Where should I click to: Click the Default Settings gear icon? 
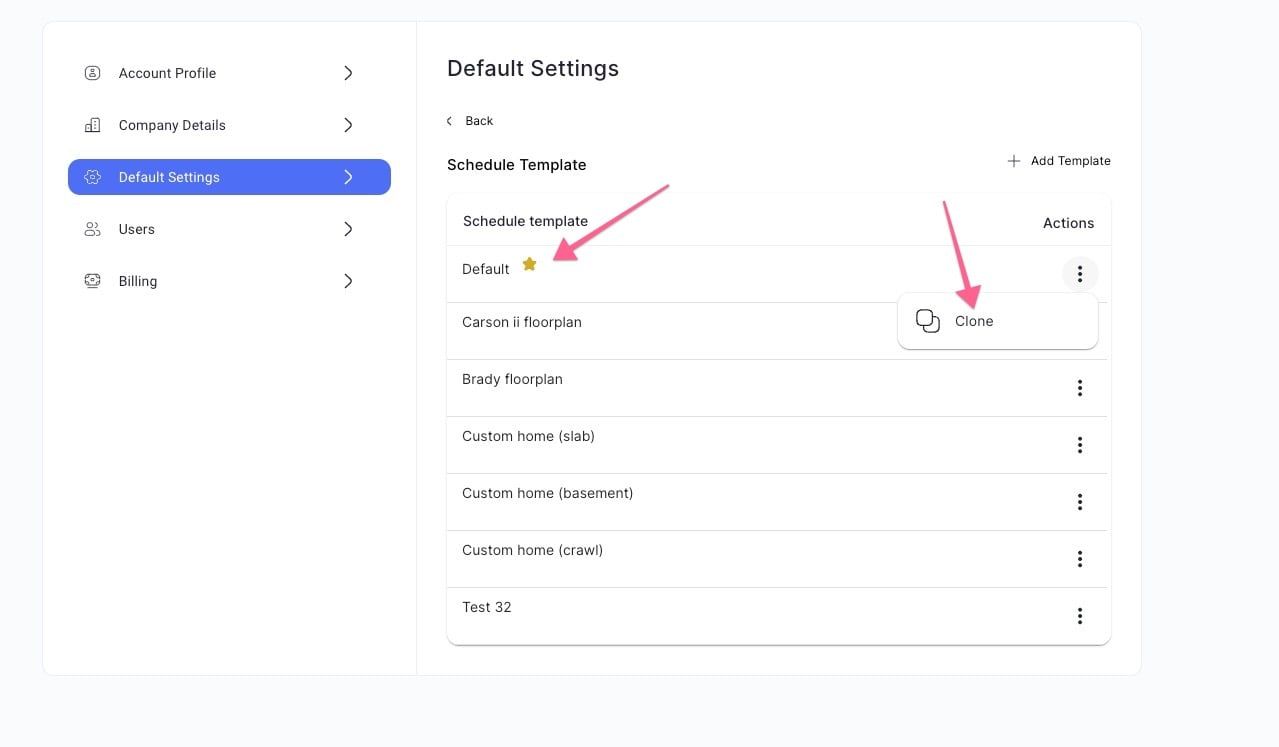[93, 177]
